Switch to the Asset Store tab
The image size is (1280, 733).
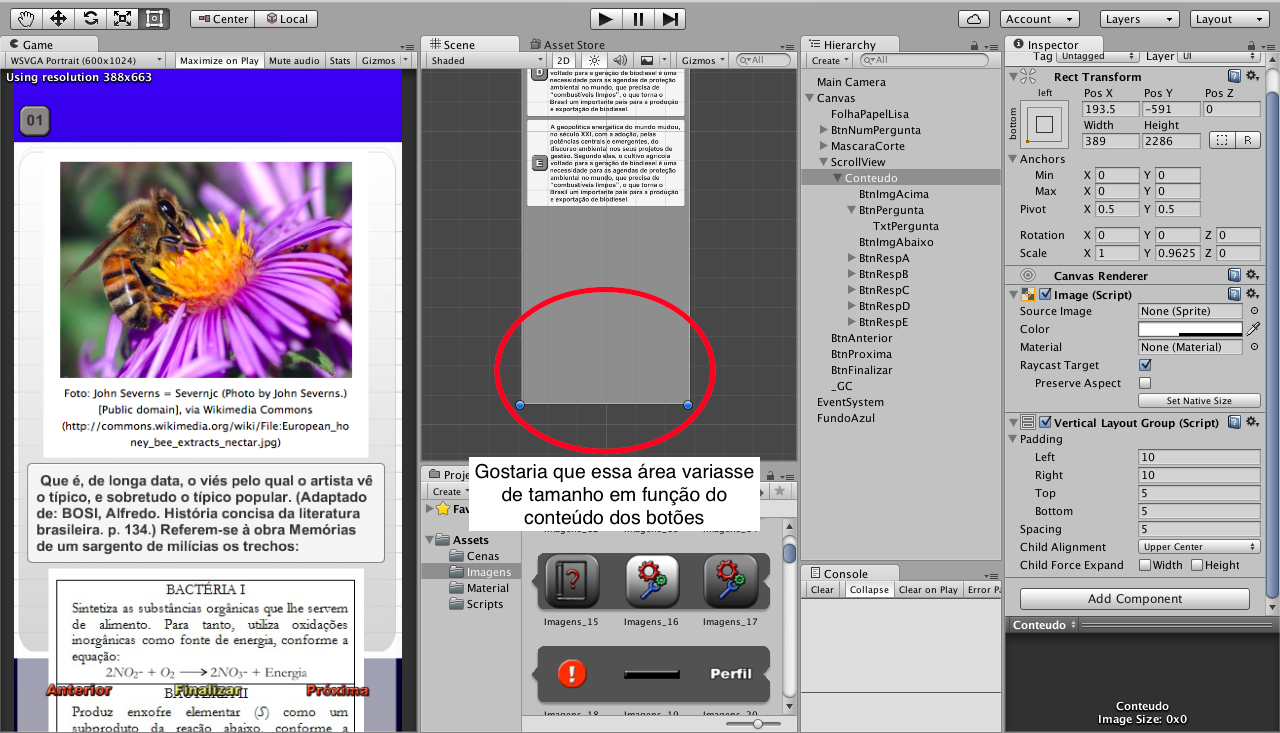[567, 45]
